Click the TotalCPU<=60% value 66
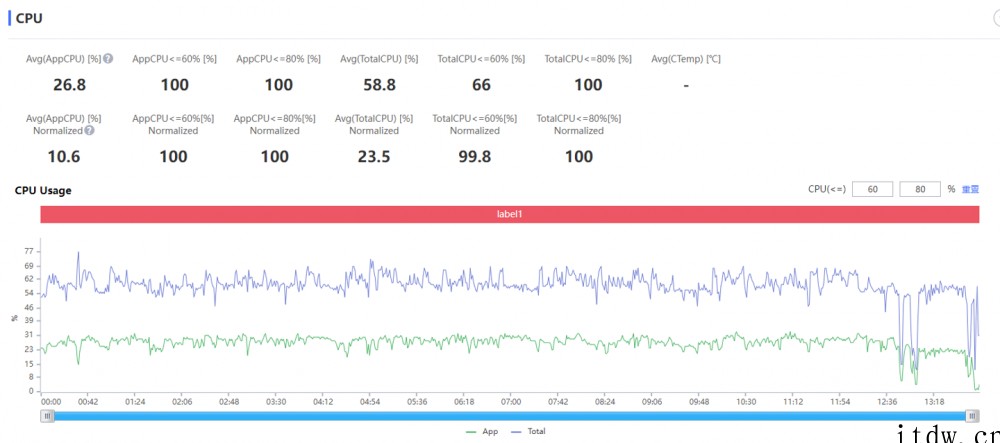The image size is (1000, 443). [481, 85]
